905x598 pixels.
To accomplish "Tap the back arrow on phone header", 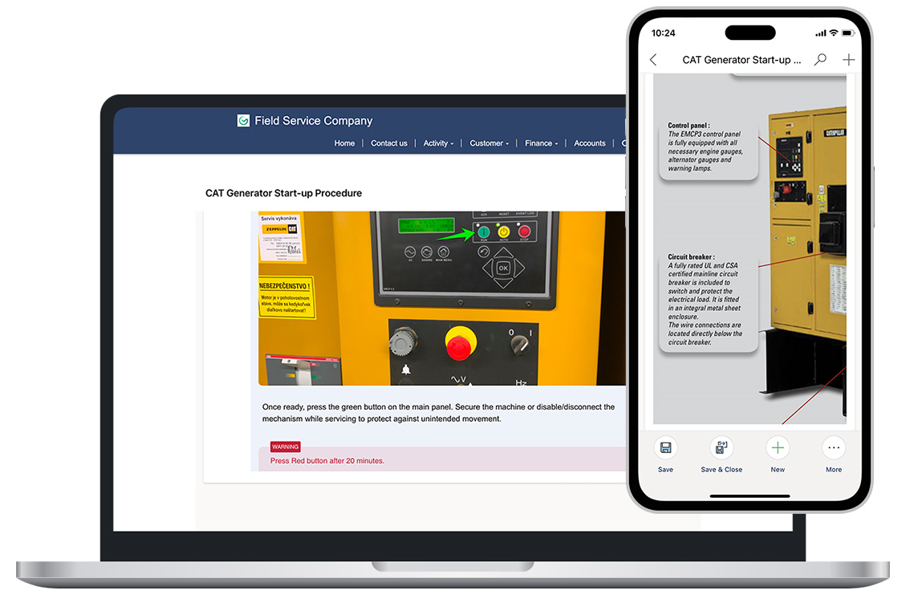I will [x=654, y=60].
